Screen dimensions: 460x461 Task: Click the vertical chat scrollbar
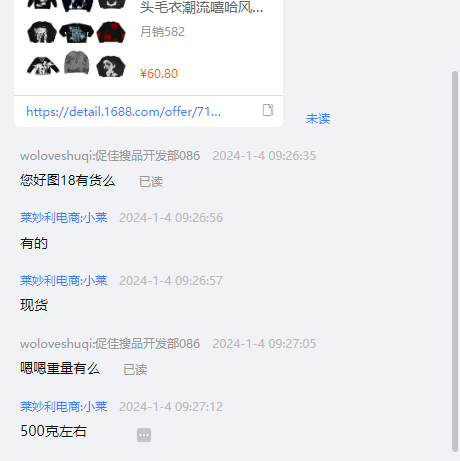455,261
